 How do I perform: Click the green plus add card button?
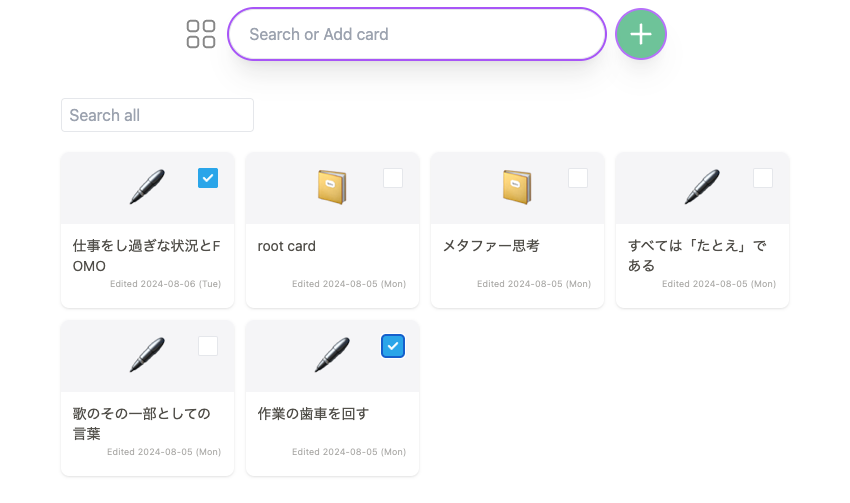[641, 34]
